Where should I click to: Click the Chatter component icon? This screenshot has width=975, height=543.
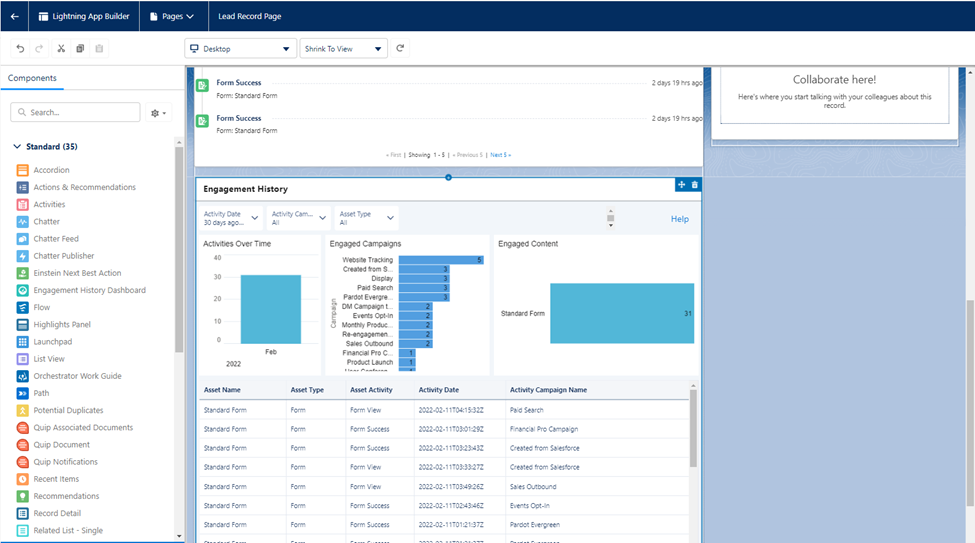(x=22, y=221)
